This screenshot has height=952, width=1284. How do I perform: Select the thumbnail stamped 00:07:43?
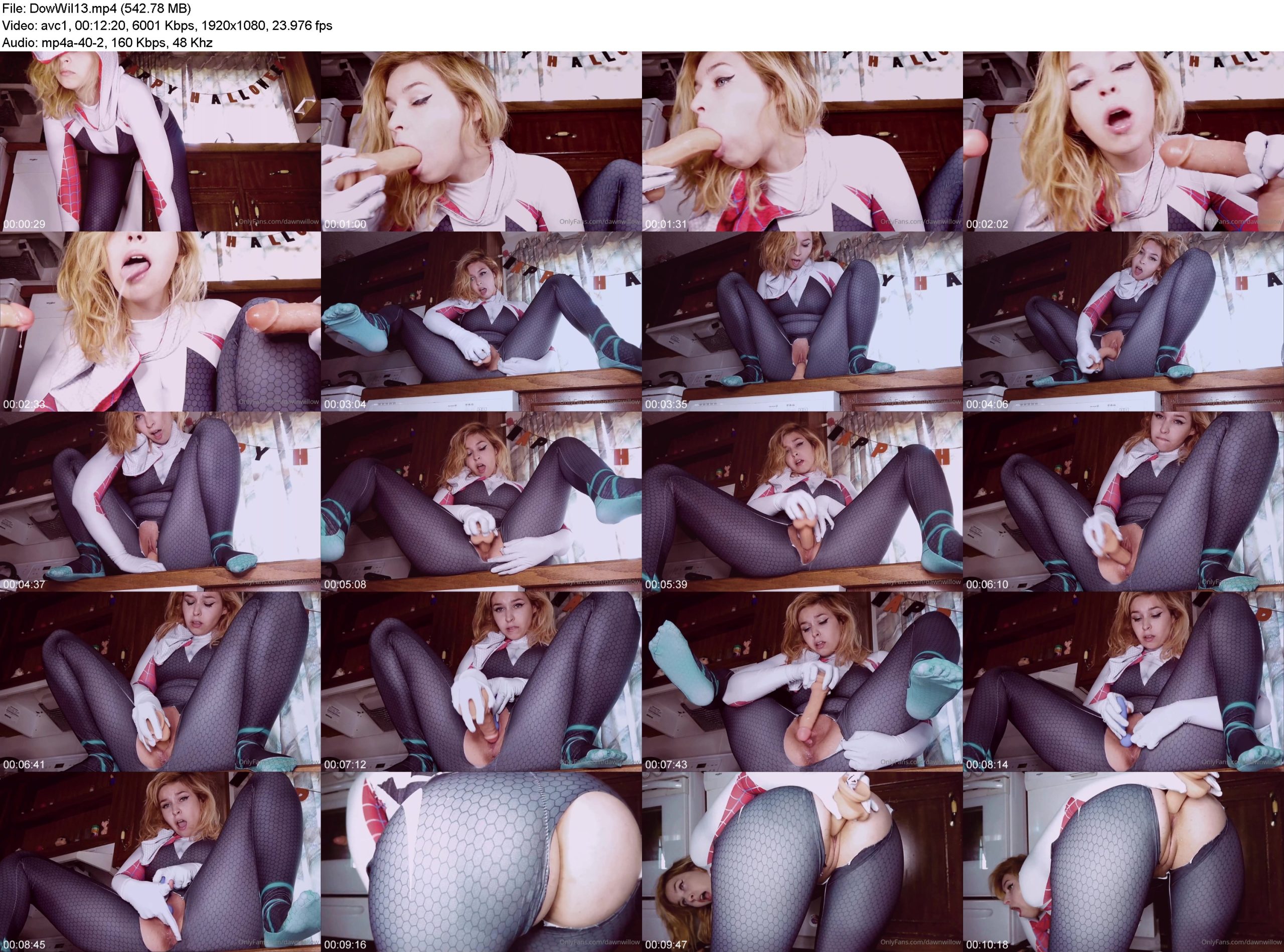(802, 682)
